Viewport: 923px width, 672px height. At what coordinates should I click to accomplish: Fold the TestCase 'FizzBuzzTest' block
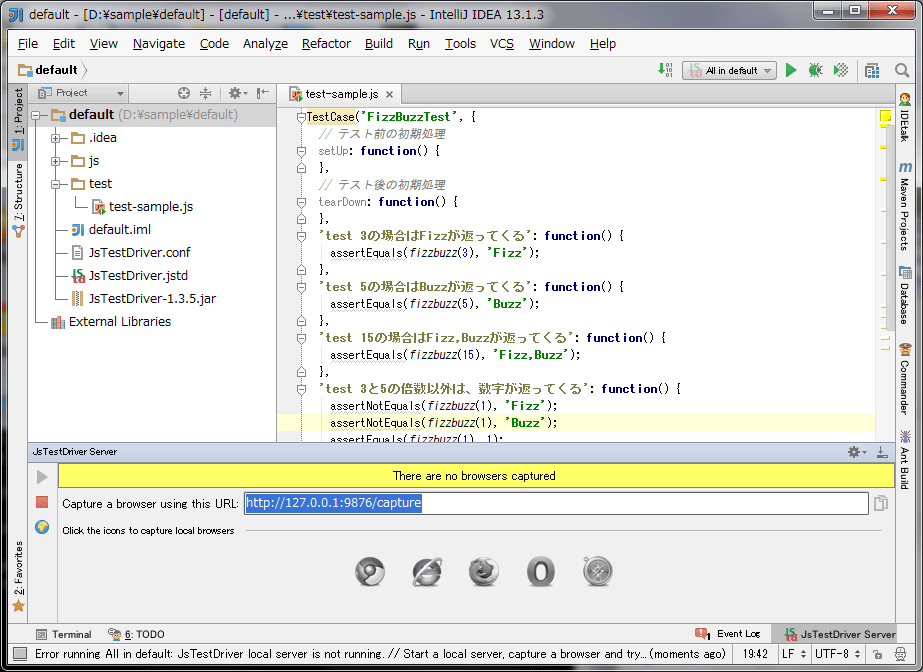tap(301, 117)
